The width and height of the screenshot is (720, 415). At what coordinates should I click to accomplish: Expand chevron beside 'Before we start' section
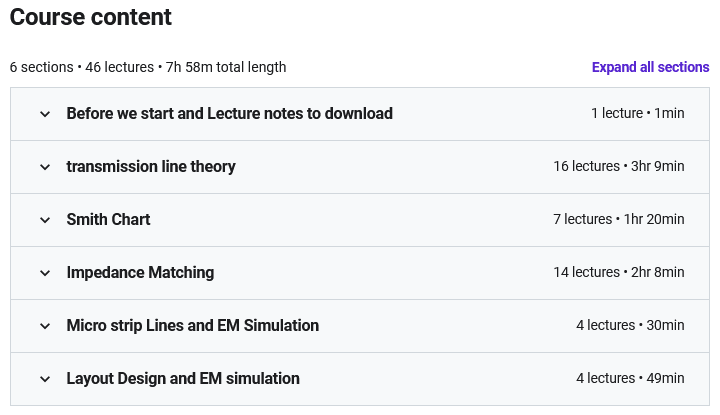pyautogui.click(x=45, y=114)
